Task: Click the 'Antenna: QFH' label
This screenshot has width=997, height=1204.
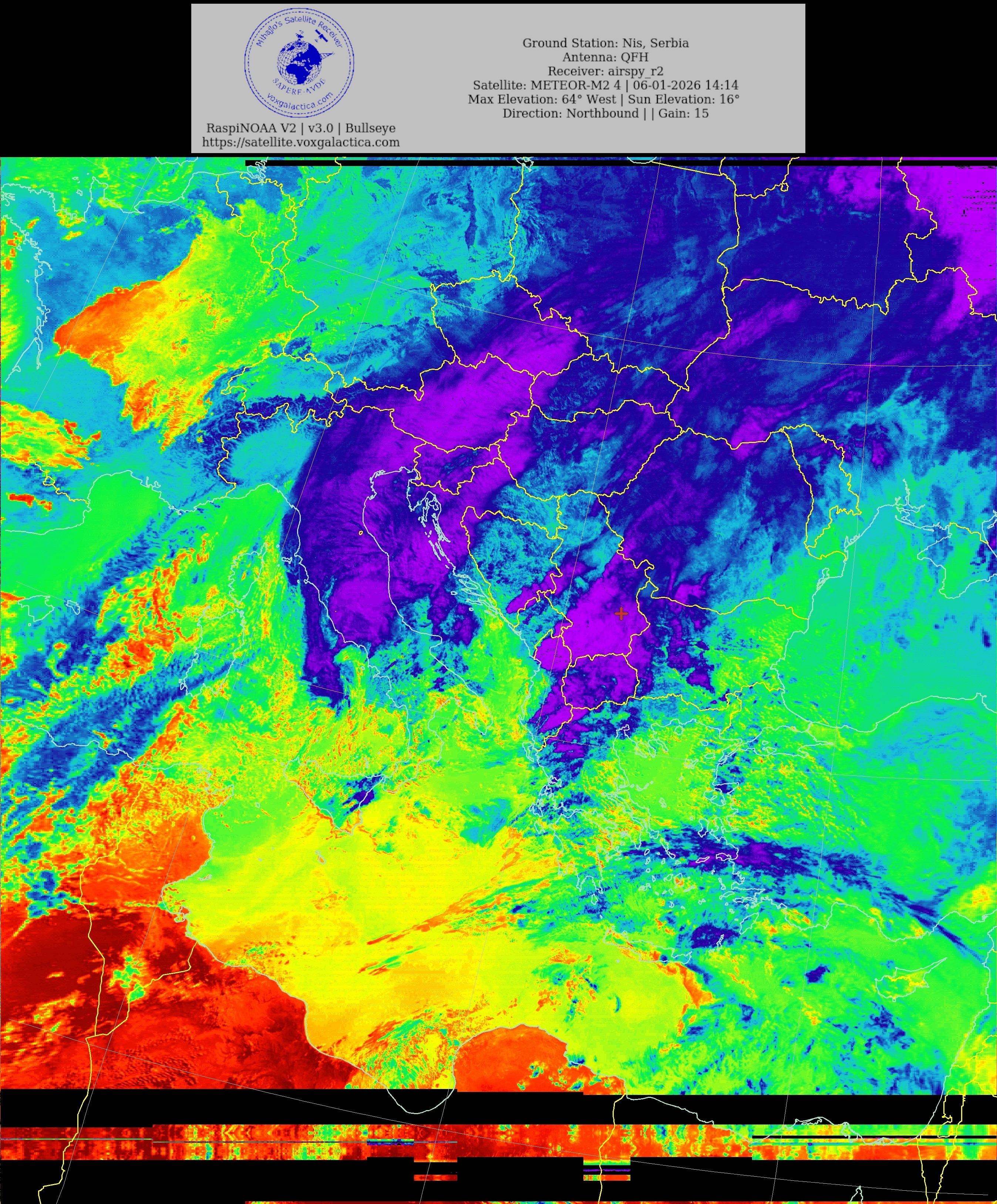Action: [x=605, y=57]
